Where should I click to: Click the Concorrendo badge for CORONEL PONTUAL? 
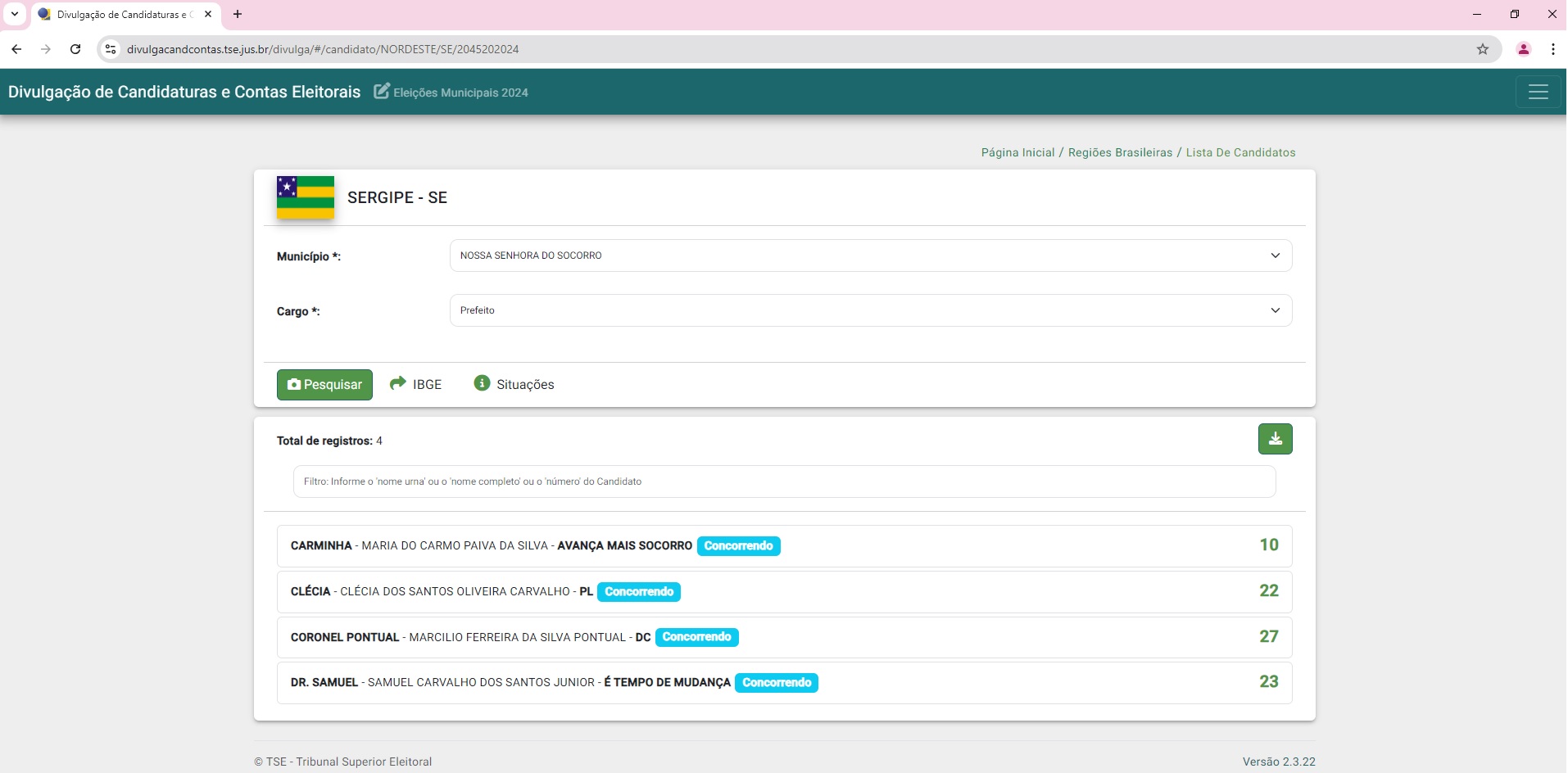tap(696, 637)
